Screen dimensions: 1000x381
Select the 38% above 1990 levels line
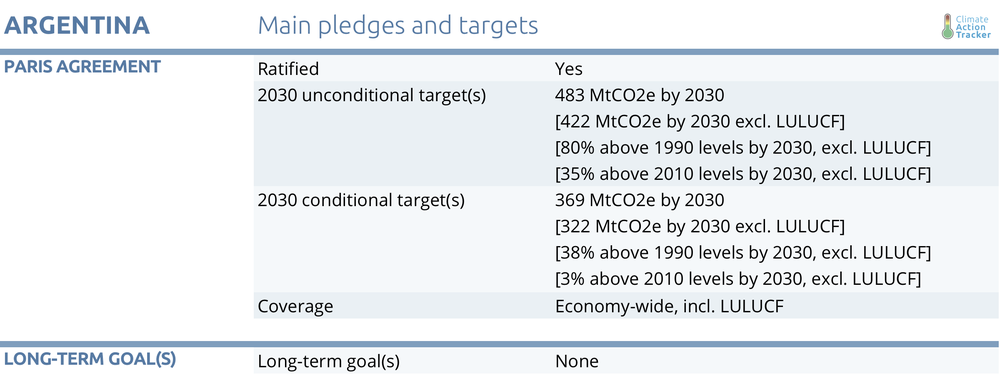click(x=744, y=253)
